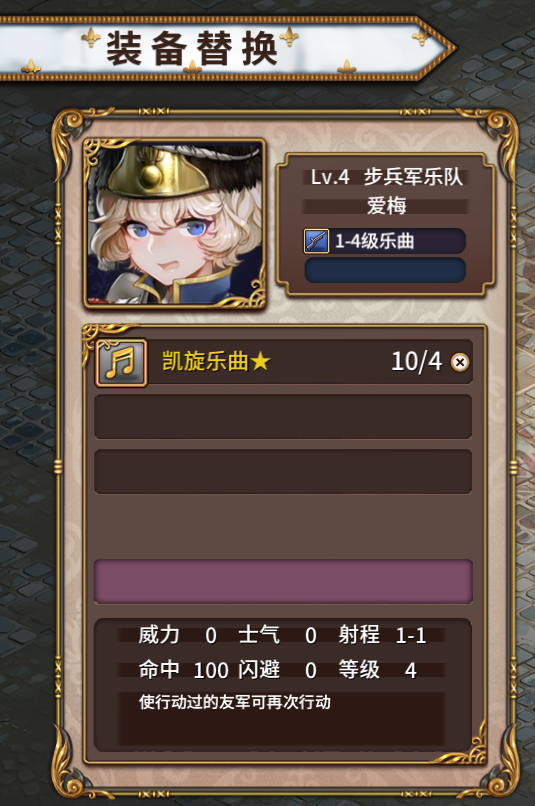Click the 等级 4 level stat

pos(378,670)
